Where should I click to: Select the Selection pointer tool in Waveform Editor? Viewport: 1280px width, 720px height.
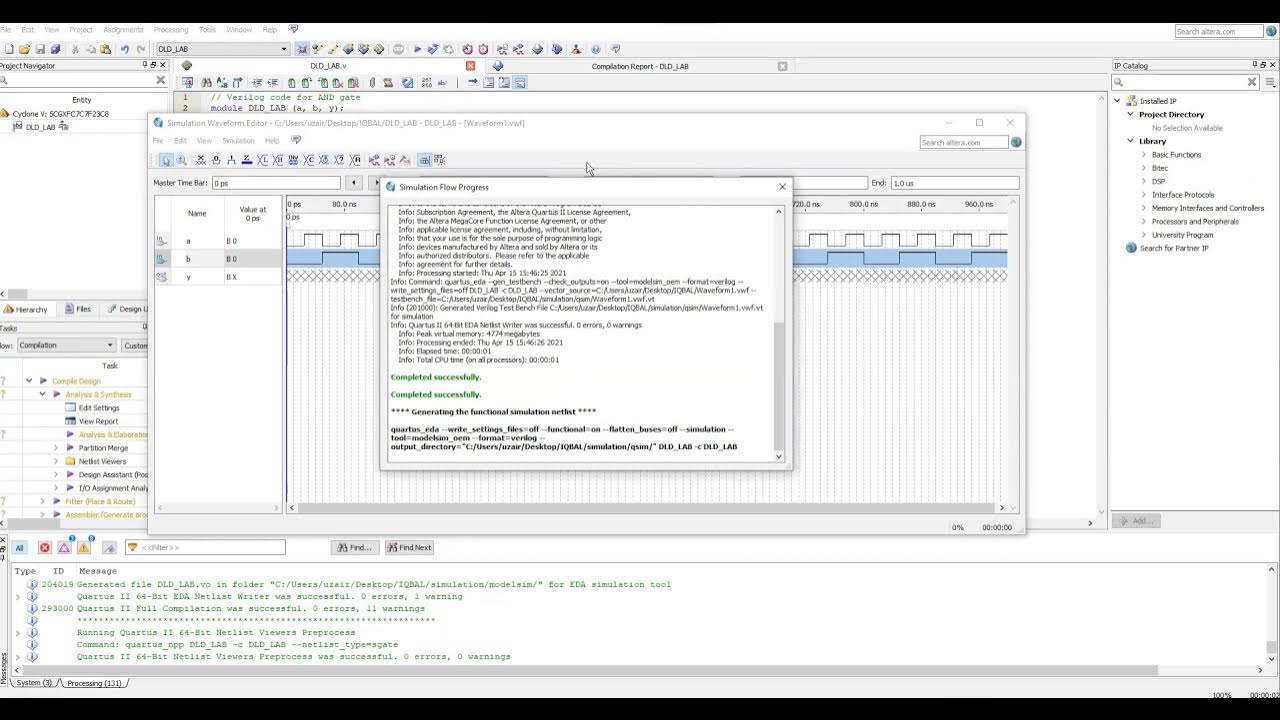pyautogui.click(x=167, y=160)
